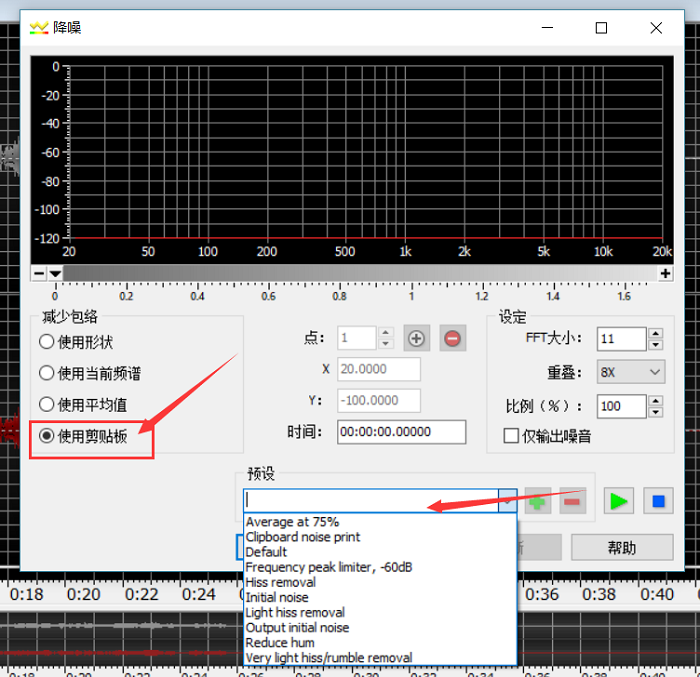Viewport: 700px width, 677px height.
Task: Click the 时间 time input field
Action: point(402,432)
